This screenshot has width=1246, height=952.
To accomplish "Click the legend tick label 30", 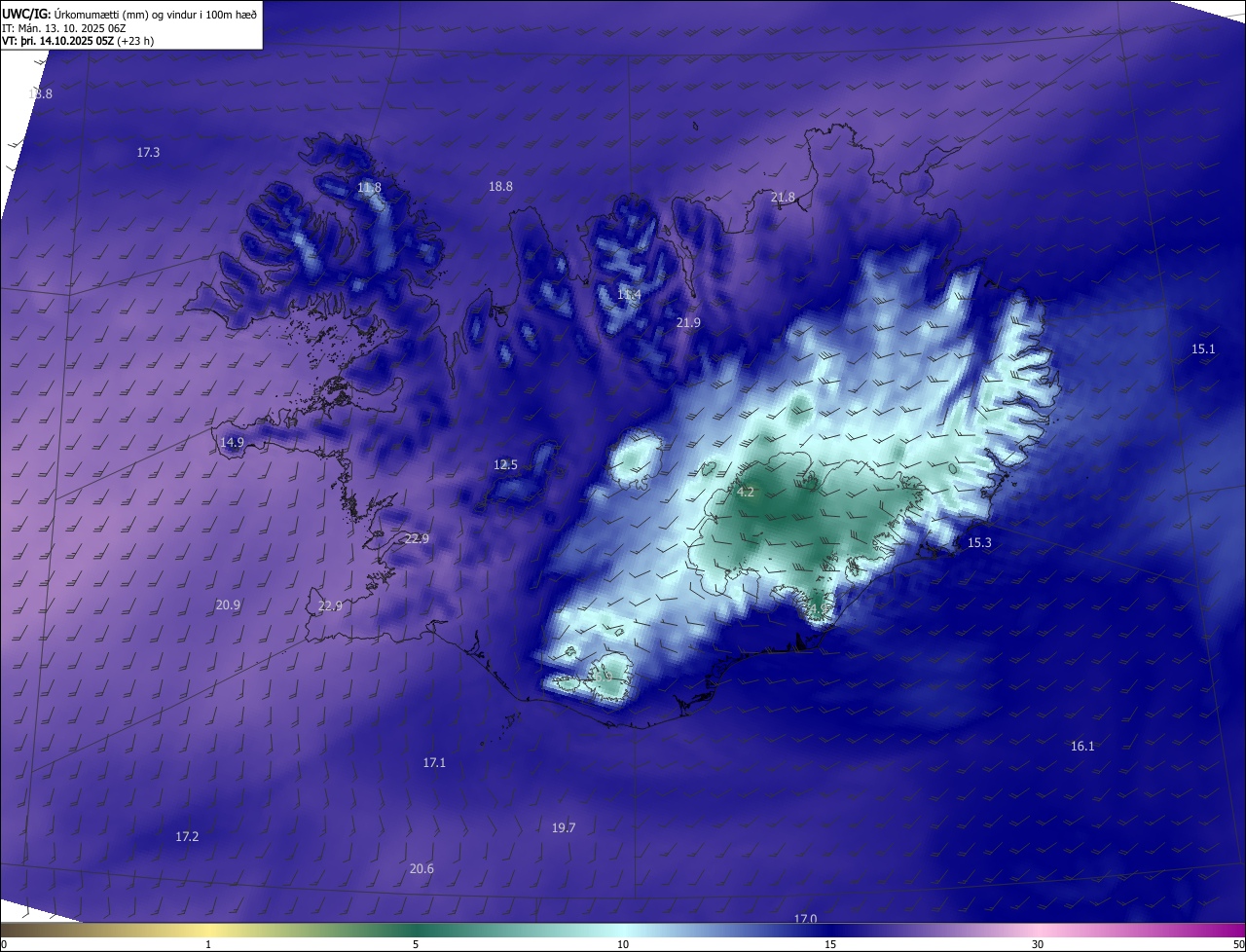I will (1038, 945).
